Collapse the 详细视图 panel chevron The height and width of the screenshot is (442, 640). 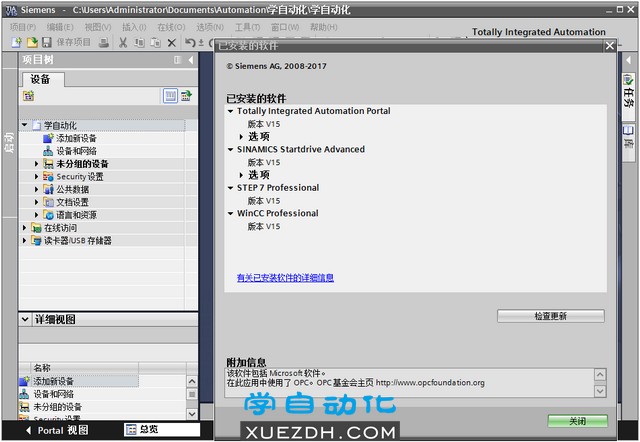pos(25,319)
